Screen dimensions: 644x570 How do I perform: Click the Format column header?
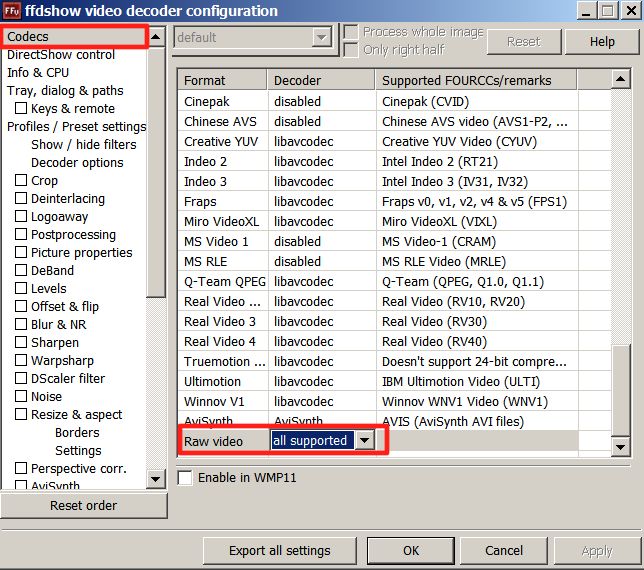pos(223,80)
